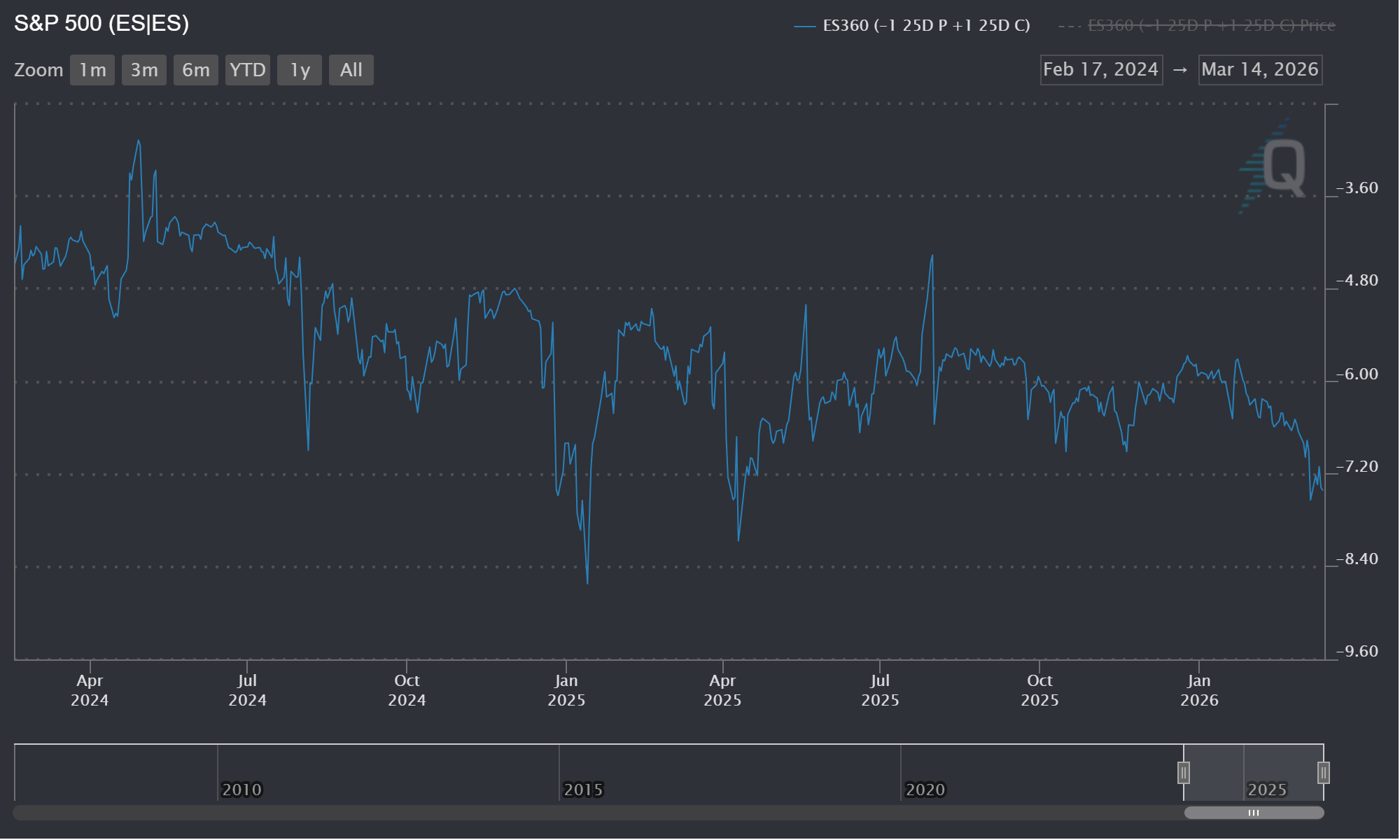The width and height of the screenshot is (1400, 840).
Task: Grab the navigator left range handle
Action: [1184, 773]
